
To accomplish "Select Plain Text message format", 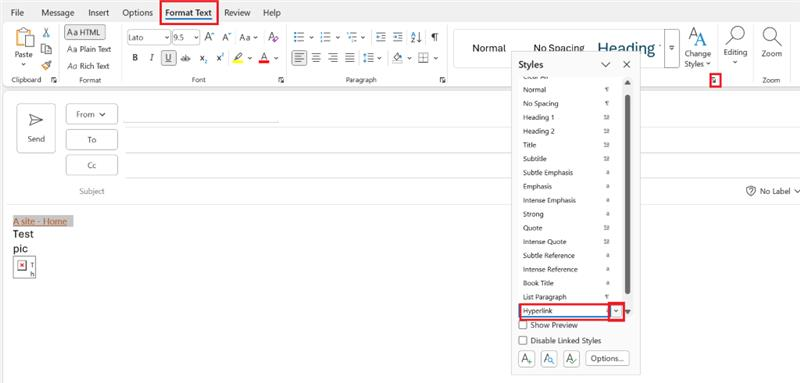I will tap(89, 49).
